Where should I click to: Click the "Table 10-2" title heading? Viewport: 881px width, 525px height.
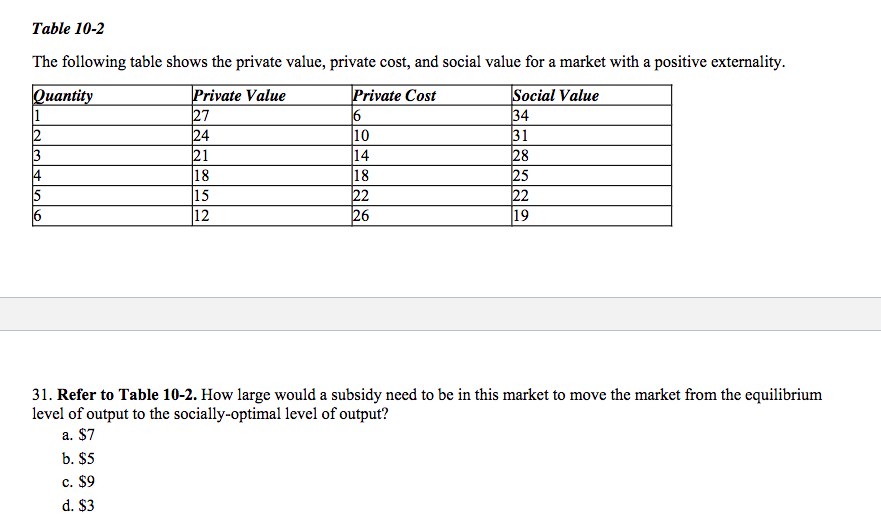tap(68, 28)
